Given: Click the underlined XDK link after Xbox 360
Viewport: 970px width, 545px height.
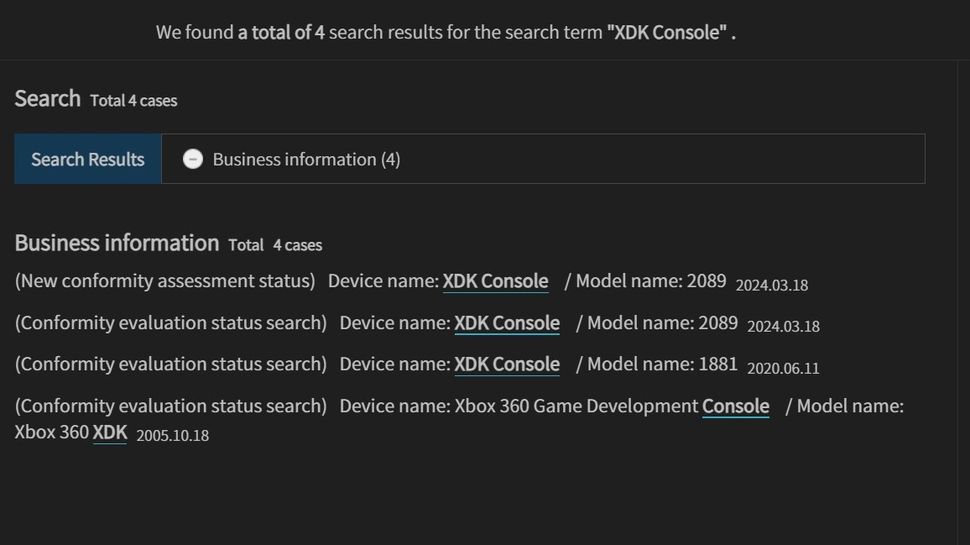Looking at the screenshot, I should 110,433.
